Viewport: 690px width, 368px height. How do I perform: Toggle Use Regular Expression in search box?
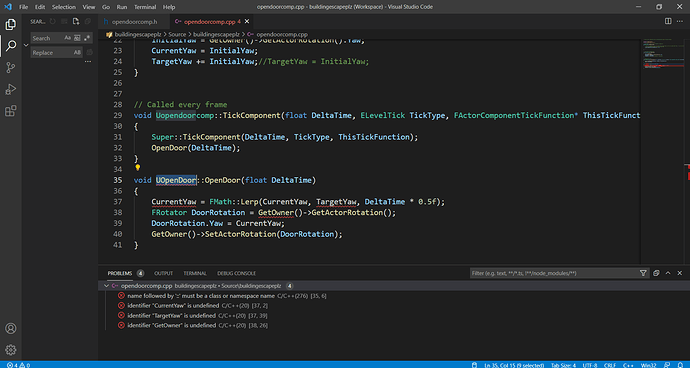coord(87,38)
